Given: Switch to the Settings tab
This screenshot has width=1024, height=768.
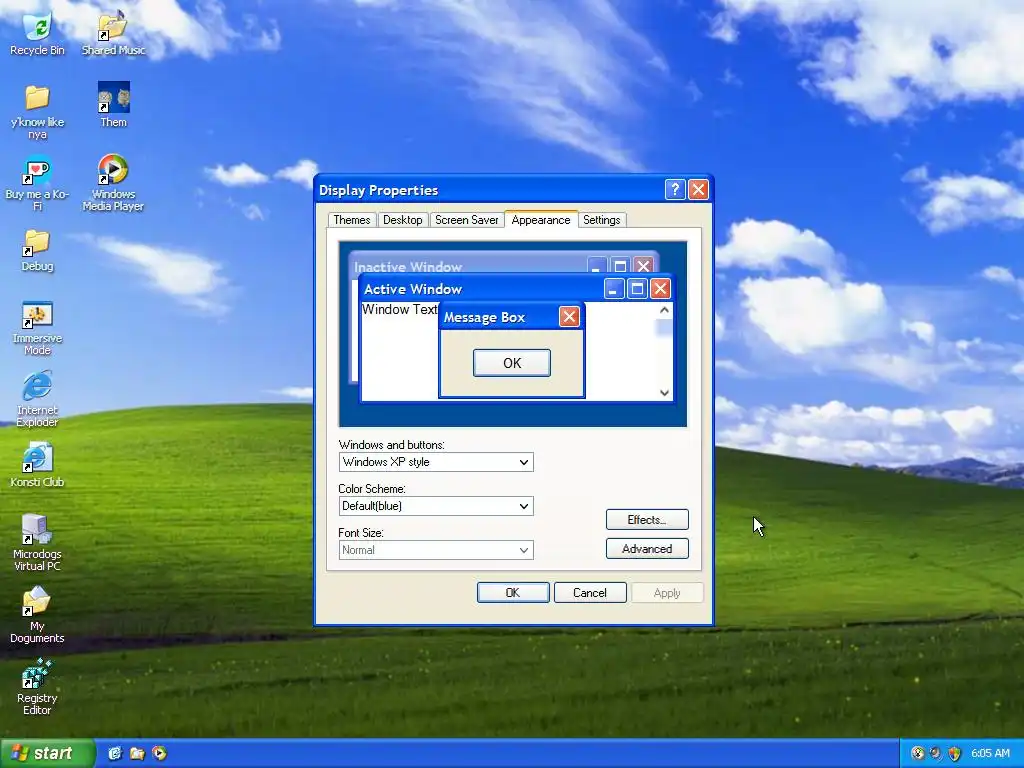Looking at the screenshot, I should click(x=601, y=220).
